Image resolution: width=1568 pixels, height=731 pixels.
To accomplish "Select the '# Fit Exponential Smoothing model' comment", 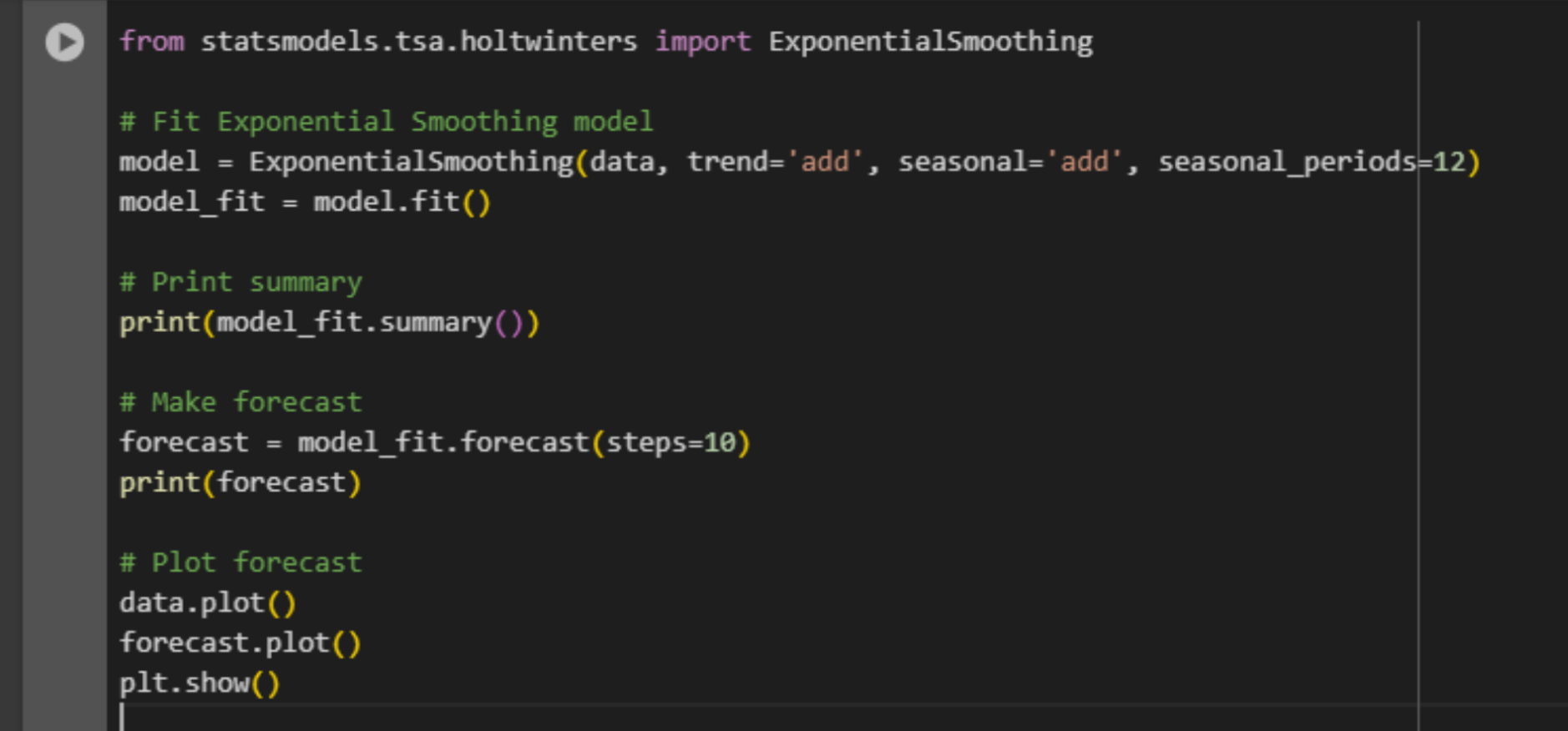I will (x=386, y=122).
